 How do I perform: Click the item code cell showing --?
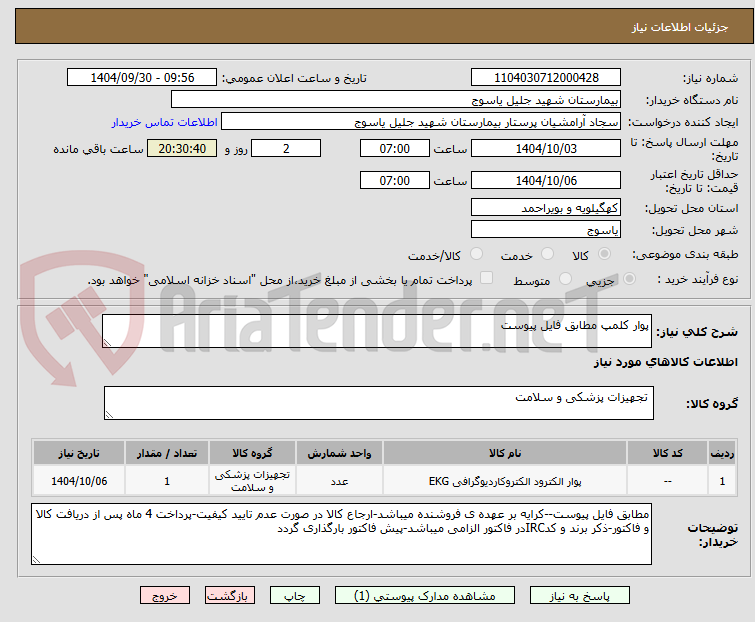tap(667, 481)
